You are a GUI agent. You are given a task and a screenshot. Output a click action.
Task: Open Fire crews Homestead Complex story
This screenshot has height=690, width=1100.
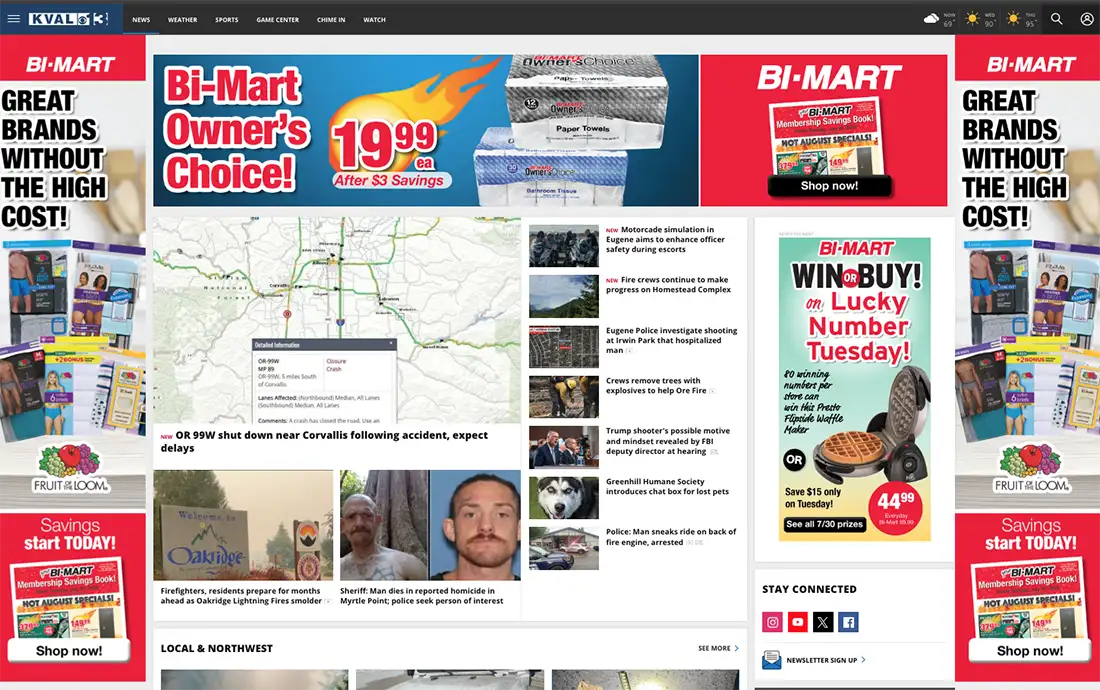click(x=669, y=285)
